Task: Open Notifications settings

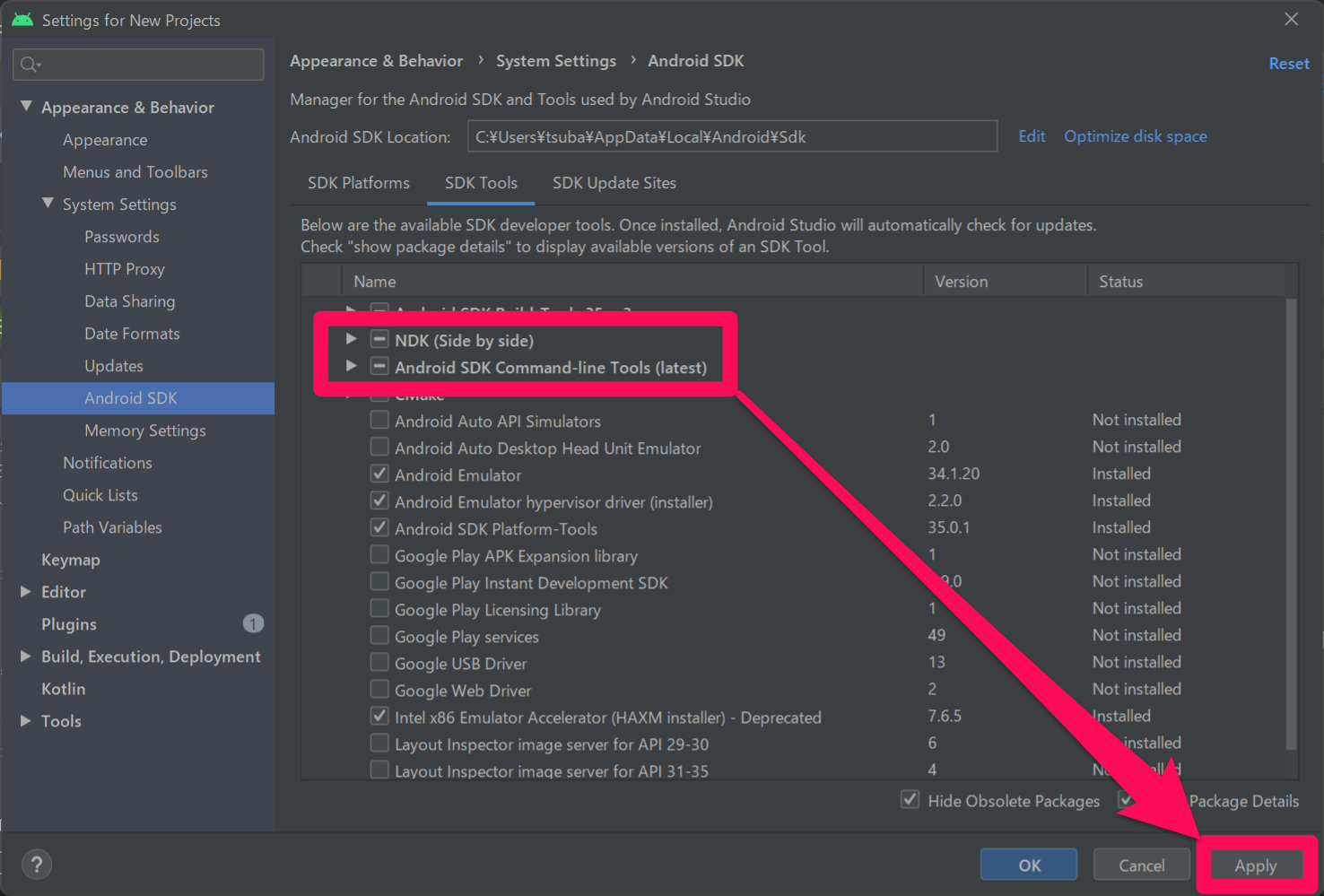Action: (x=108, y=463)
